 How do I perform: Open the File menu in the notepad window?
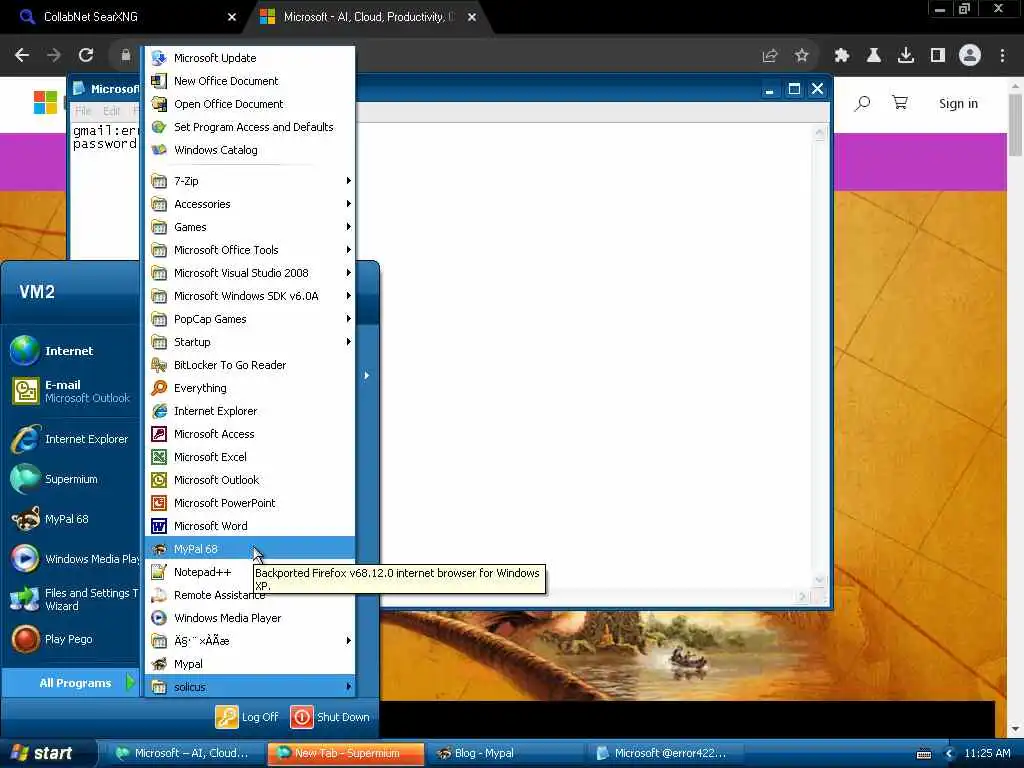pyautogui.click(x=83, y=110)
